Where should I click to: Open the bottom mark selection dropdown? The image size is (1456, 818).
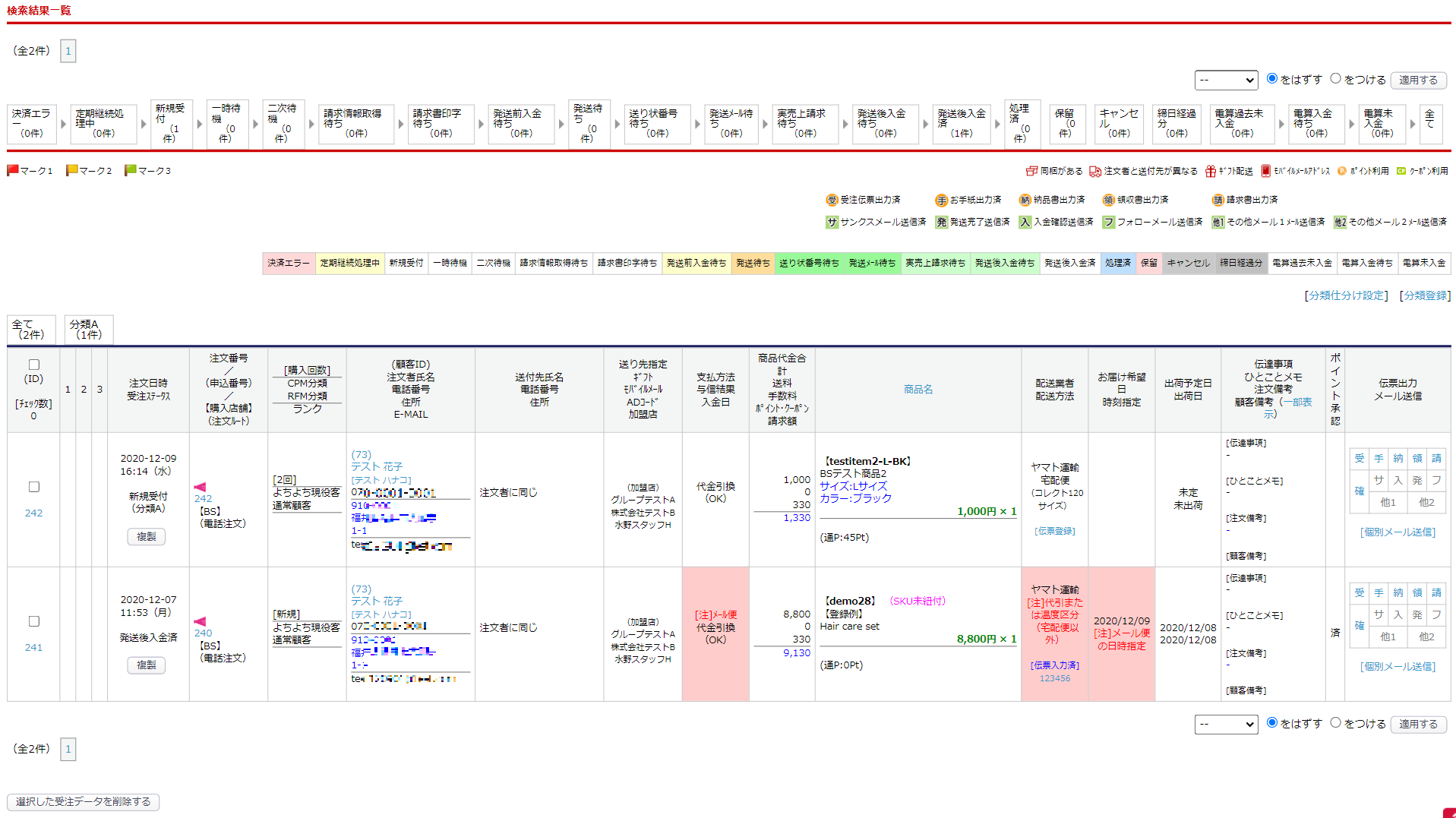1226,724
